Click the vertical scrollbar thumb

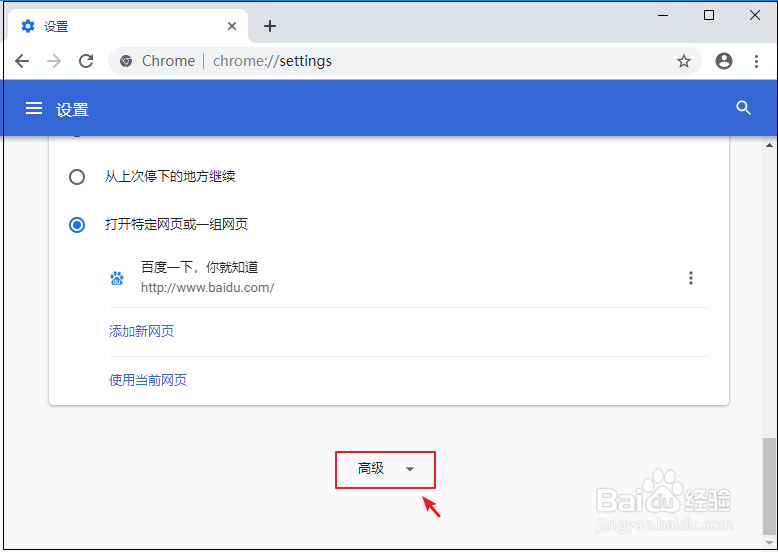[x=769, y=486]
